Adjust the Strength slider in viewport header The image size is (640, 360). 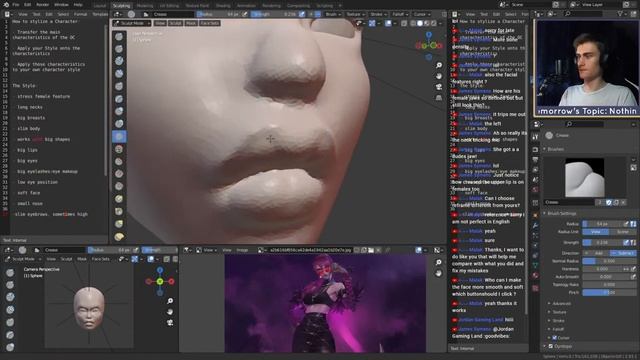[x=275, y=14]
